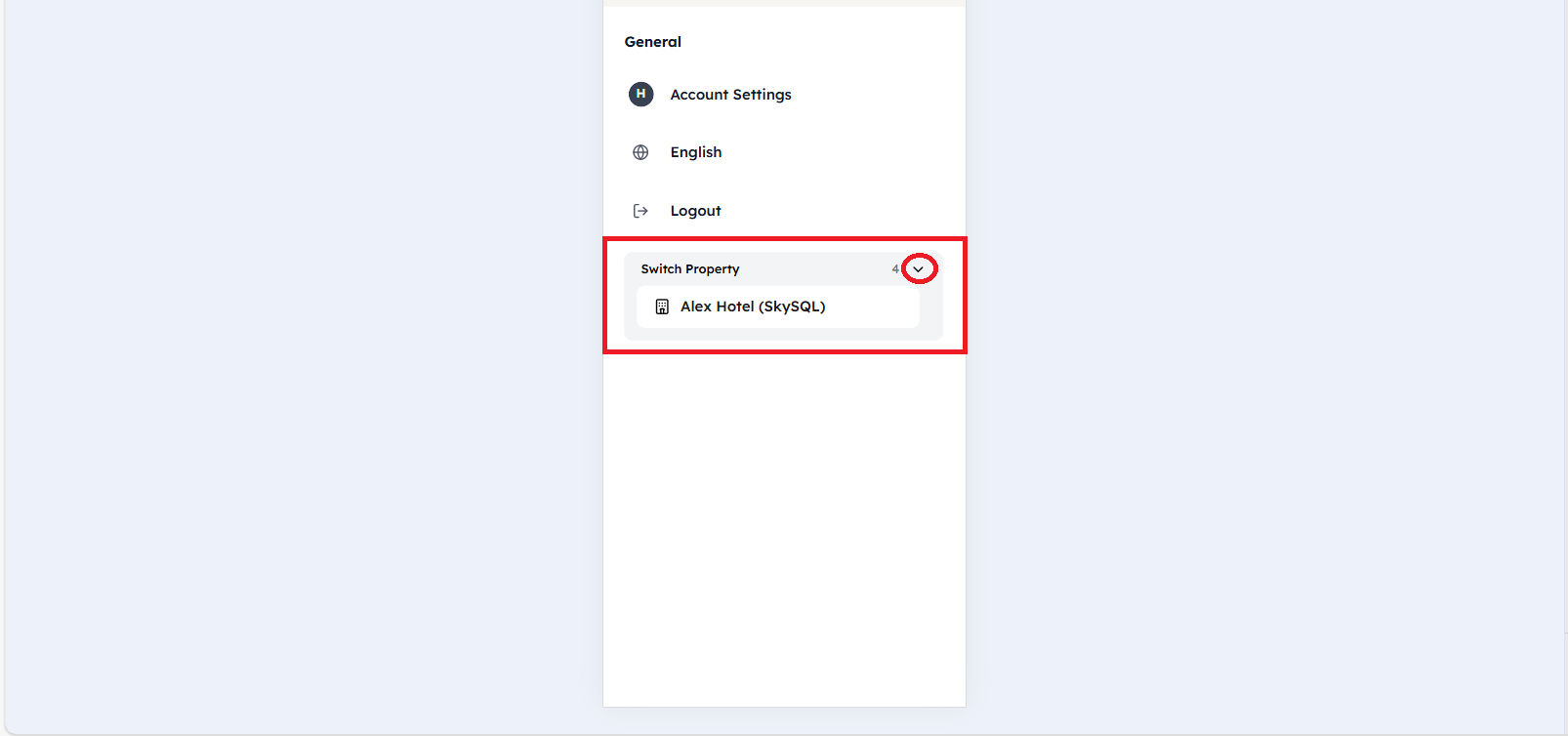Click the globe language icon

(640, 152)
